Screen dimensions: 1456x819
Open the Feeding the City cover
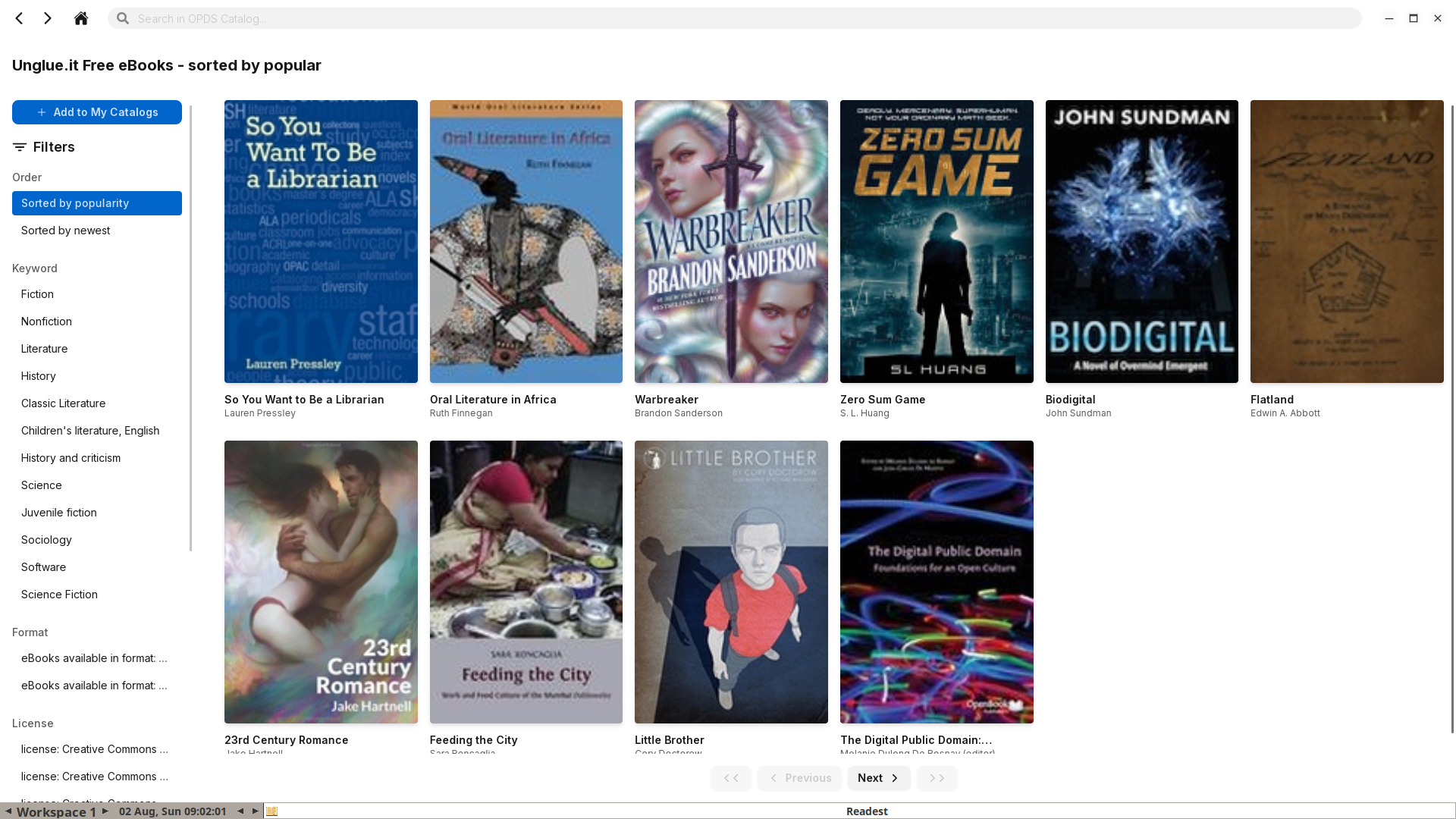[x=526, y=582]
